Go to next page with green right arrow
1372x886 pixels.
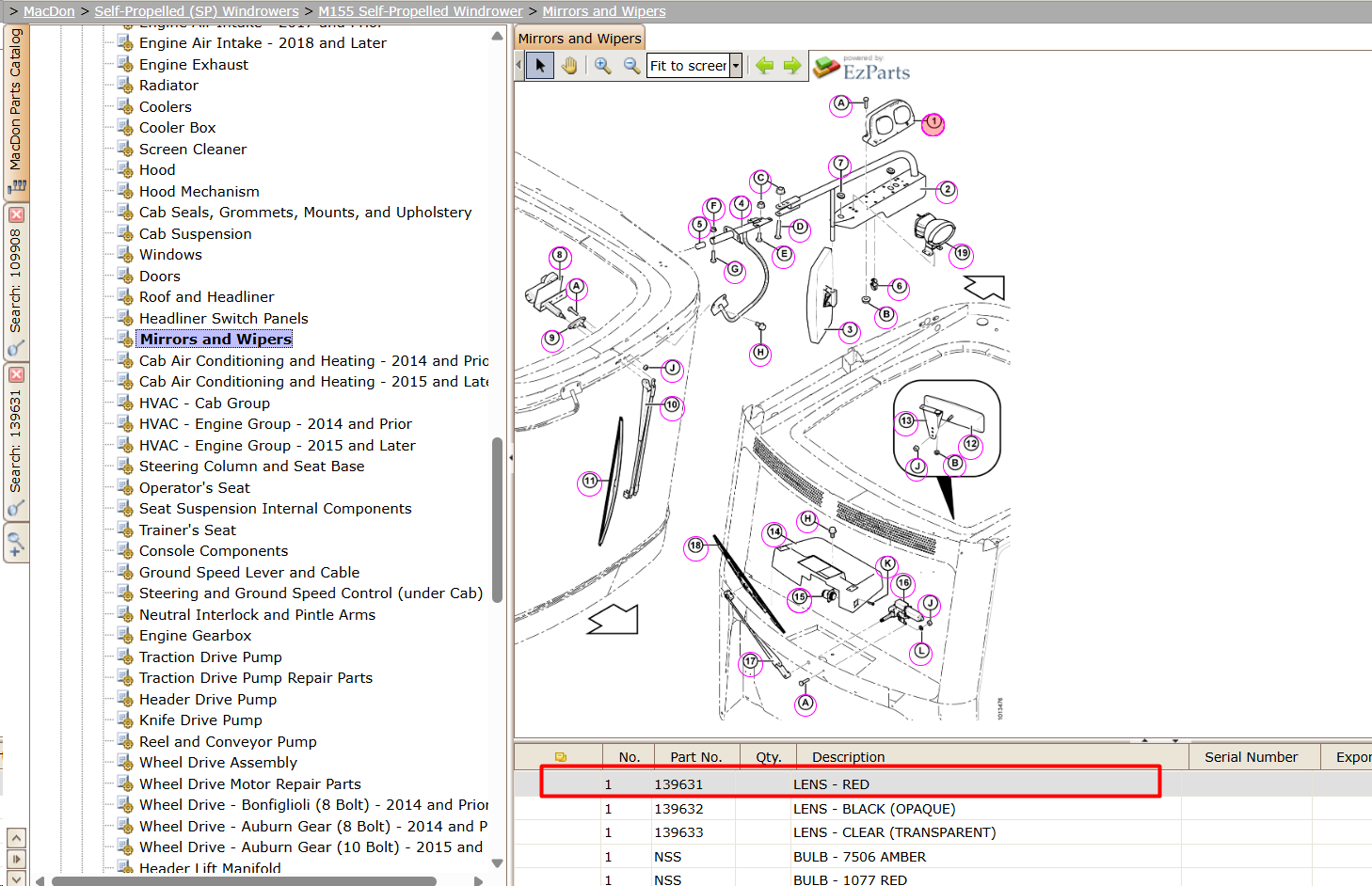792,66
